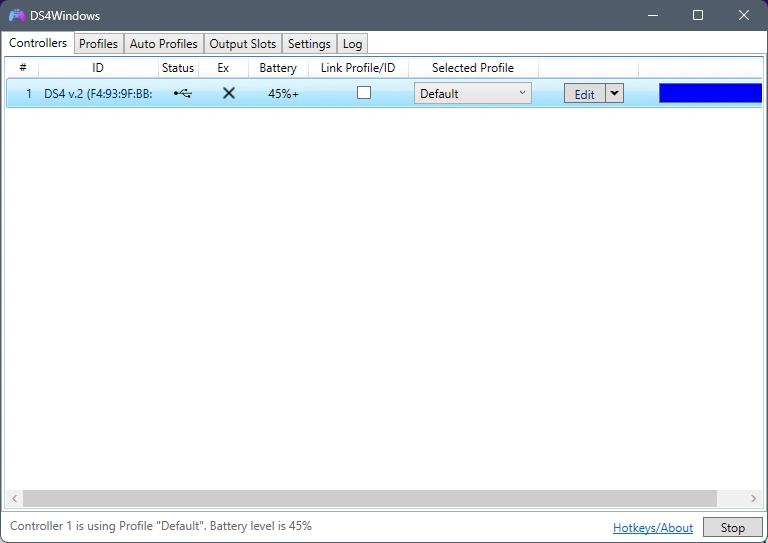768x543 pixels.
Task: Click the horizontal scrollbar thumb
Action: (x=370, y=498)
